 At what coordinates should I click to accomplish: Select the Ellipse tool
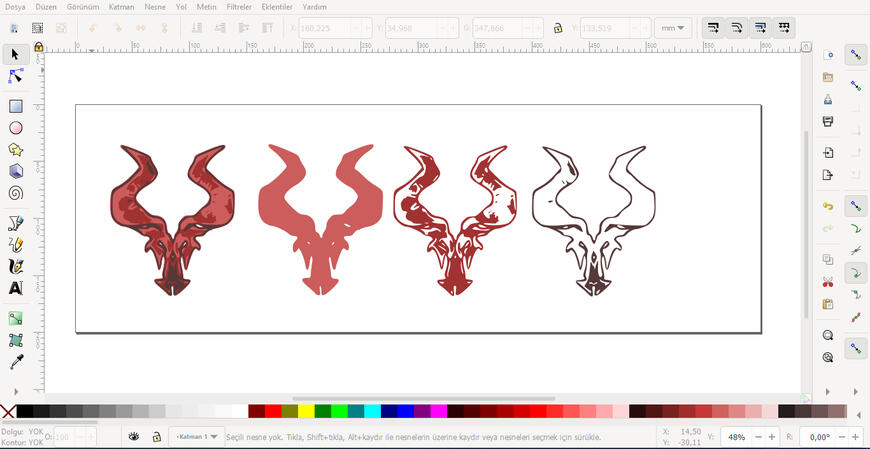point(15,128)
